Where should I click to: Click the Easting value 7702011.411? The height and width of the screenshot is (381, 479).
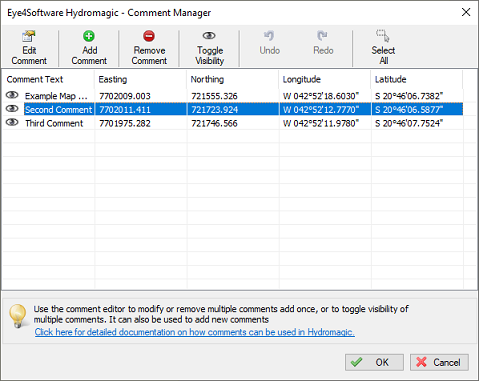125,110
